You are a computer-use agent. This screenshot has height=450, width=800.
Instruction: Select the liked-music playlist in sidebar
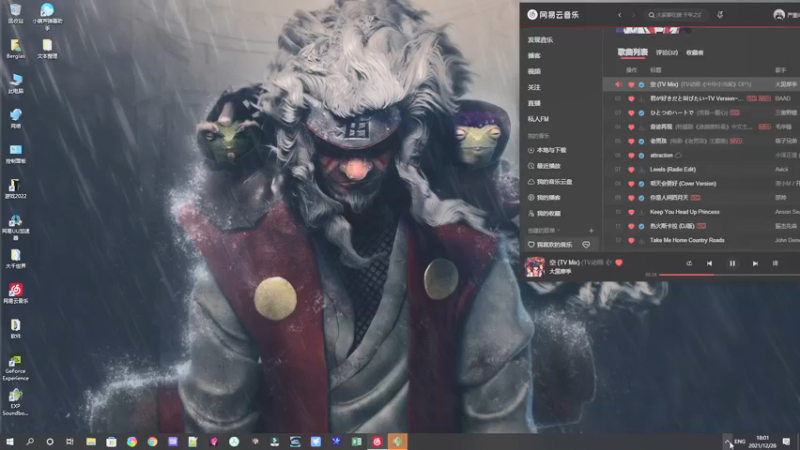click(550, 245)
